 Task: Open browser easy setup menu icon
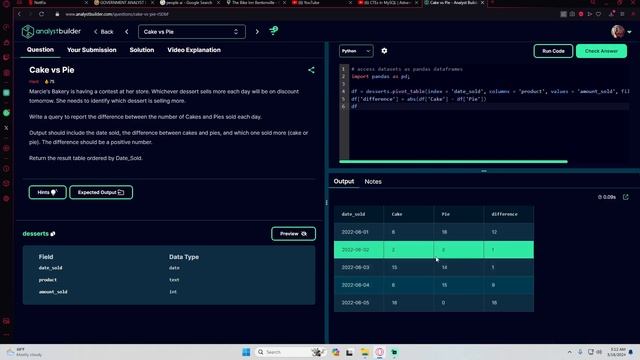[x=622, y=14]
